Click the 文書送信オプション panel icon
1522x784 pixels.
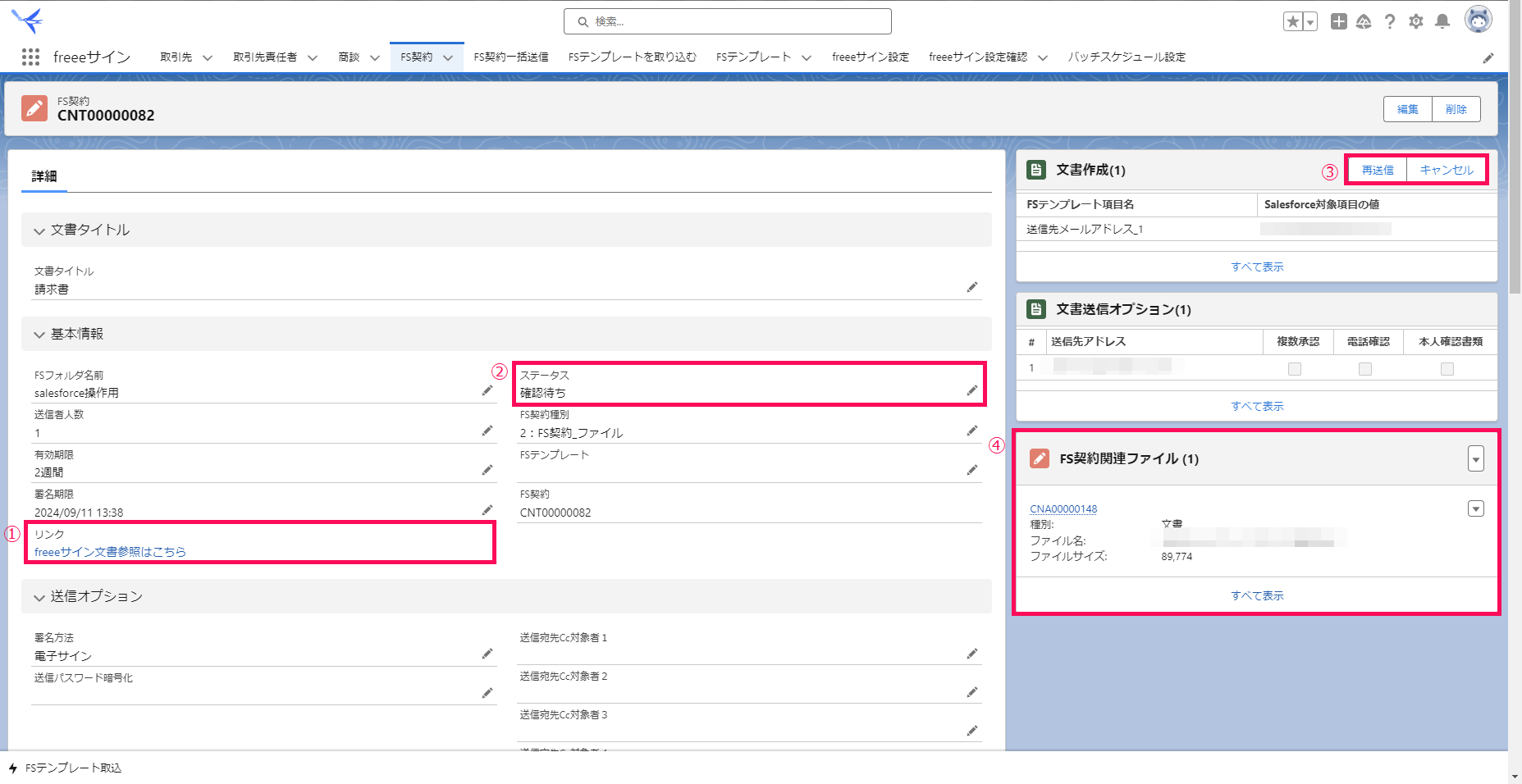[x=1036, y=309]
